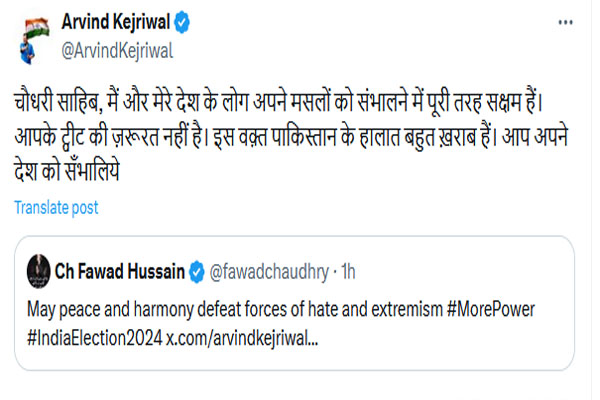Click the Translate post link
600x400 pixels.
[56, 207]
